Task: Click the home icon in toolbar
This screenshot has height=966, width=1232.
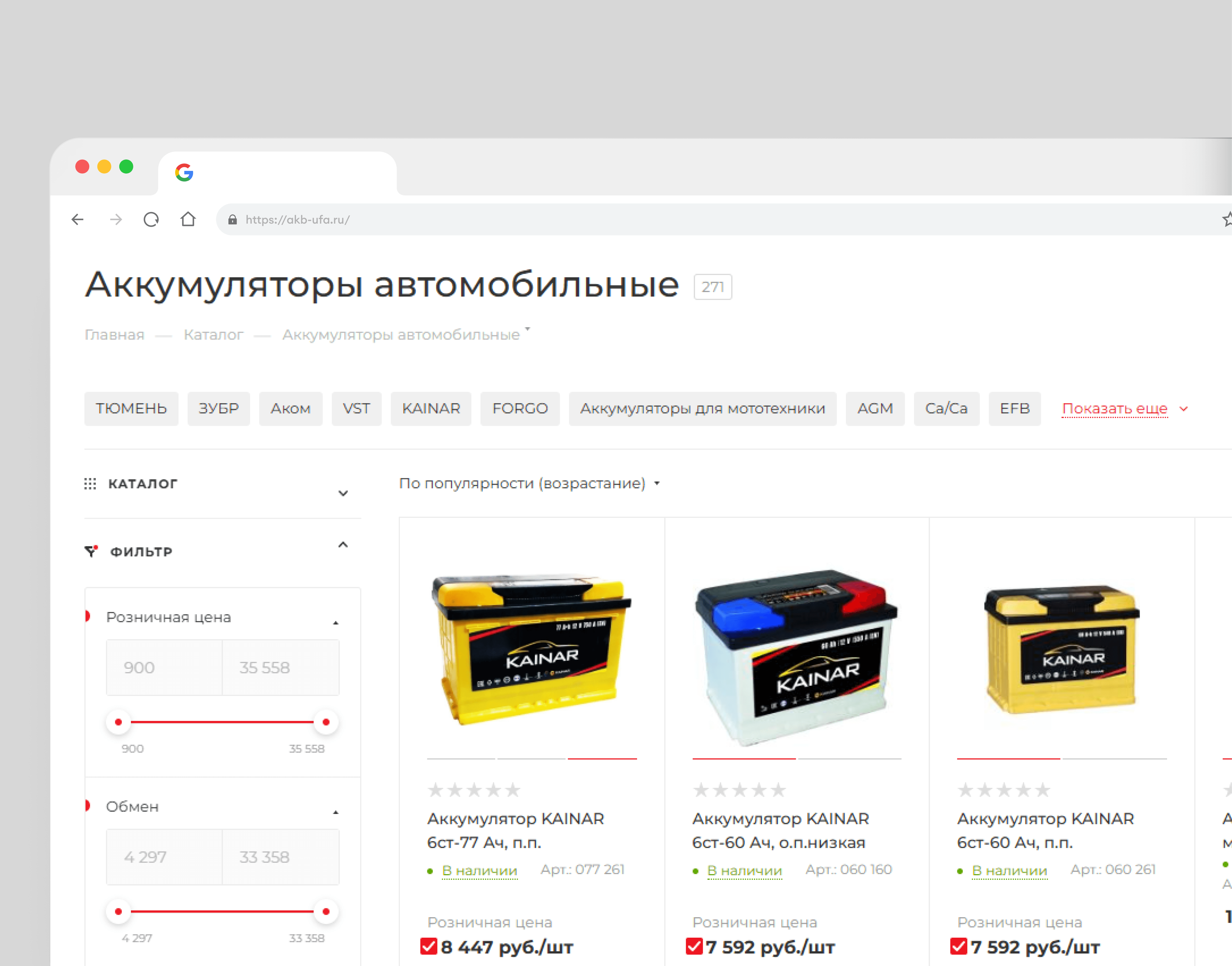Action: coord(188,219)
